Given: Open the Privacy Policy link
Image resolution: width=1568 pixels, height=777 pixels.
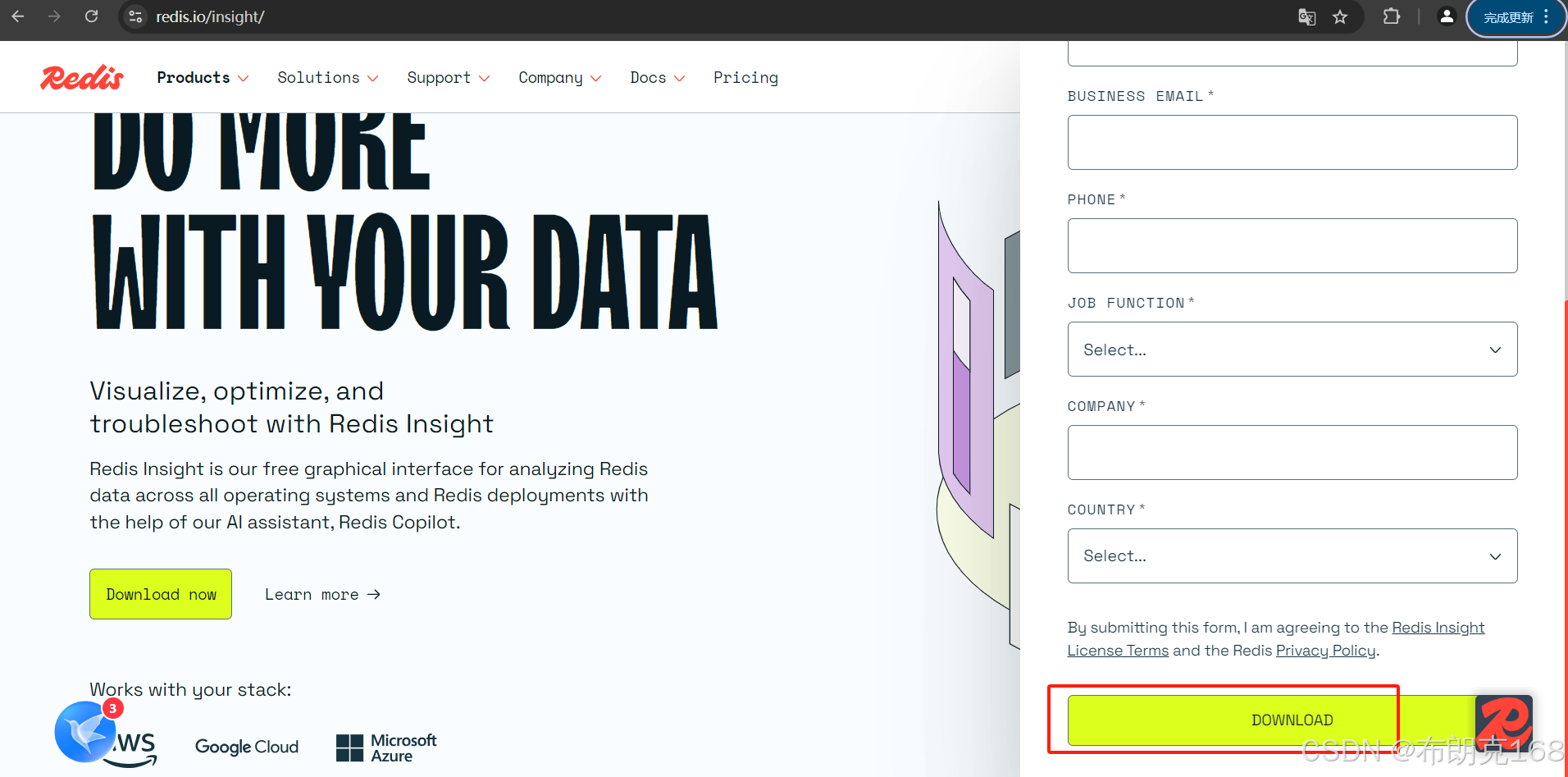Looking at the screenshot, I should tap(1325, 651).
